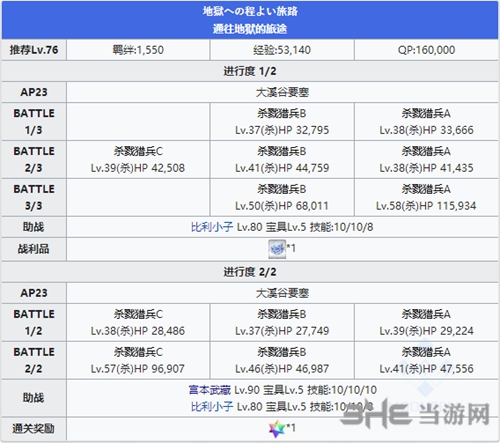
Task: Click AP23 label under 进行度 2/2
Action: (x=34, y=293)
